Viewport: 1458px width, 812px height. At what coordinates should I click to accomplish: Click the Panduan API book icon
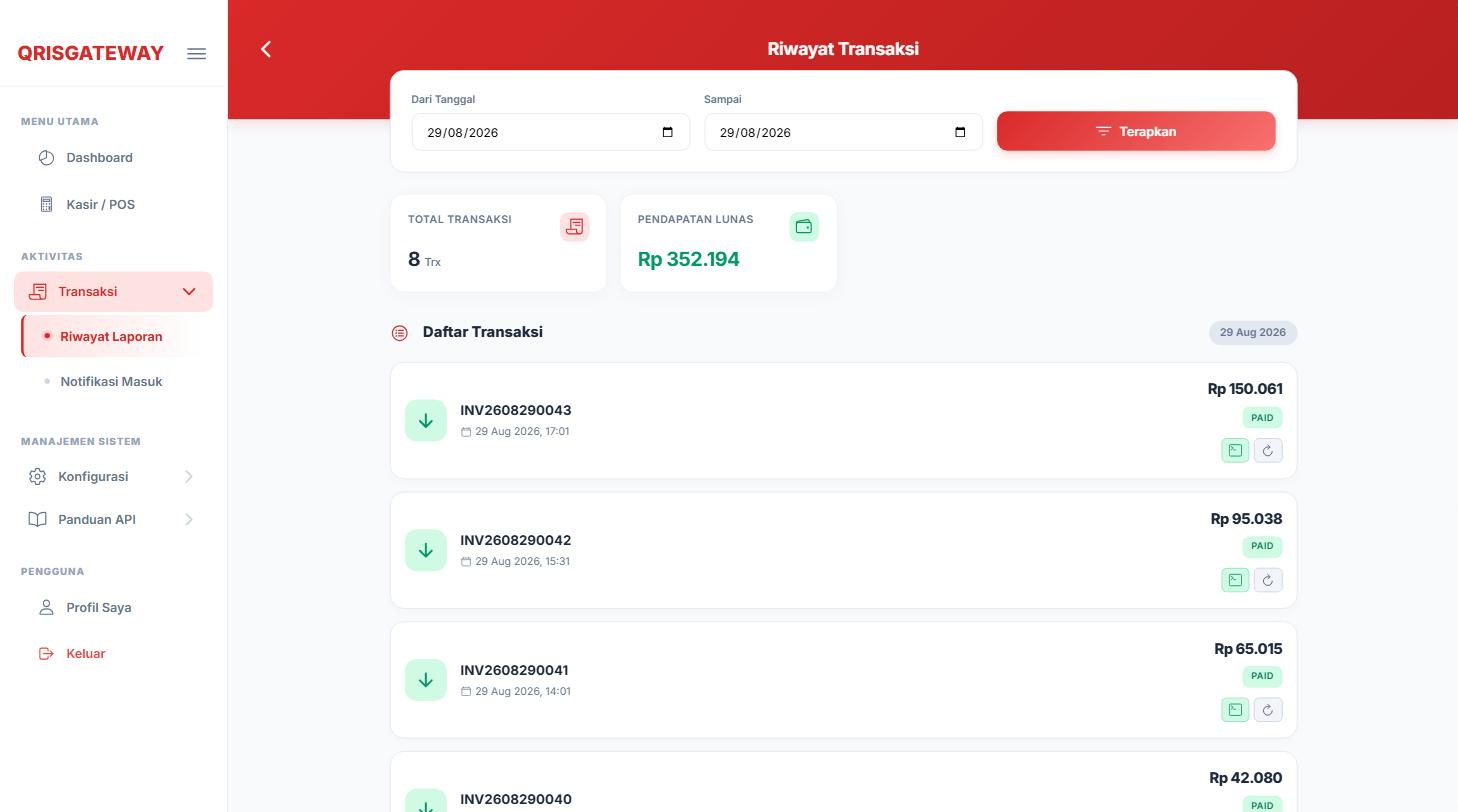click(x=37, y=519)
